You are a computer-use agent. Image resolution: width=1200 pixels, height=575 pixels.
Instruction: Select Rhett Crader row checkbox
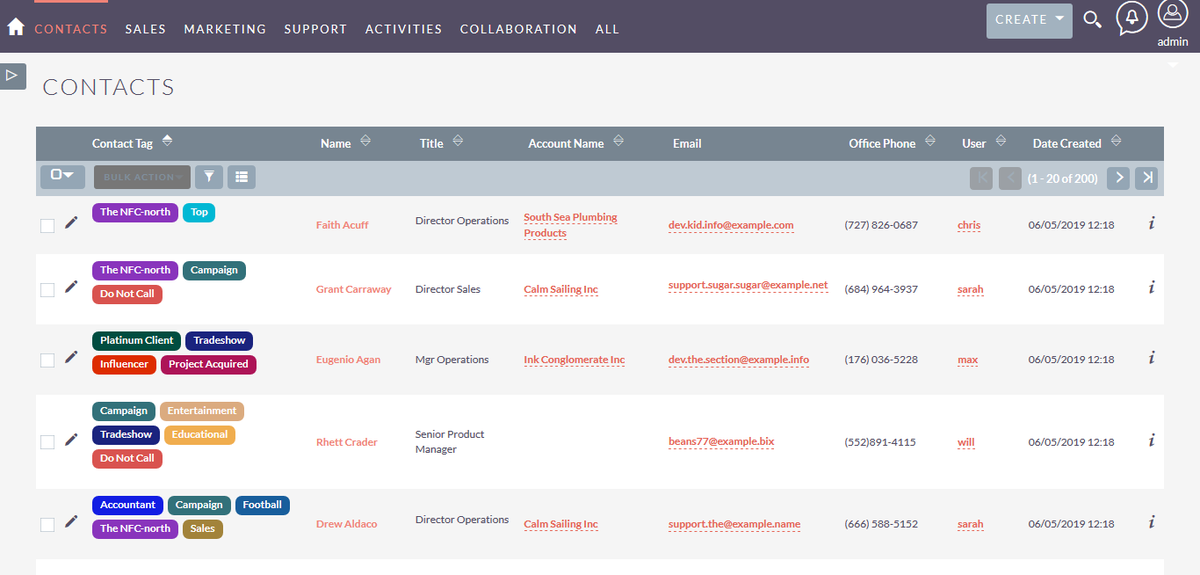pos(47,442)
